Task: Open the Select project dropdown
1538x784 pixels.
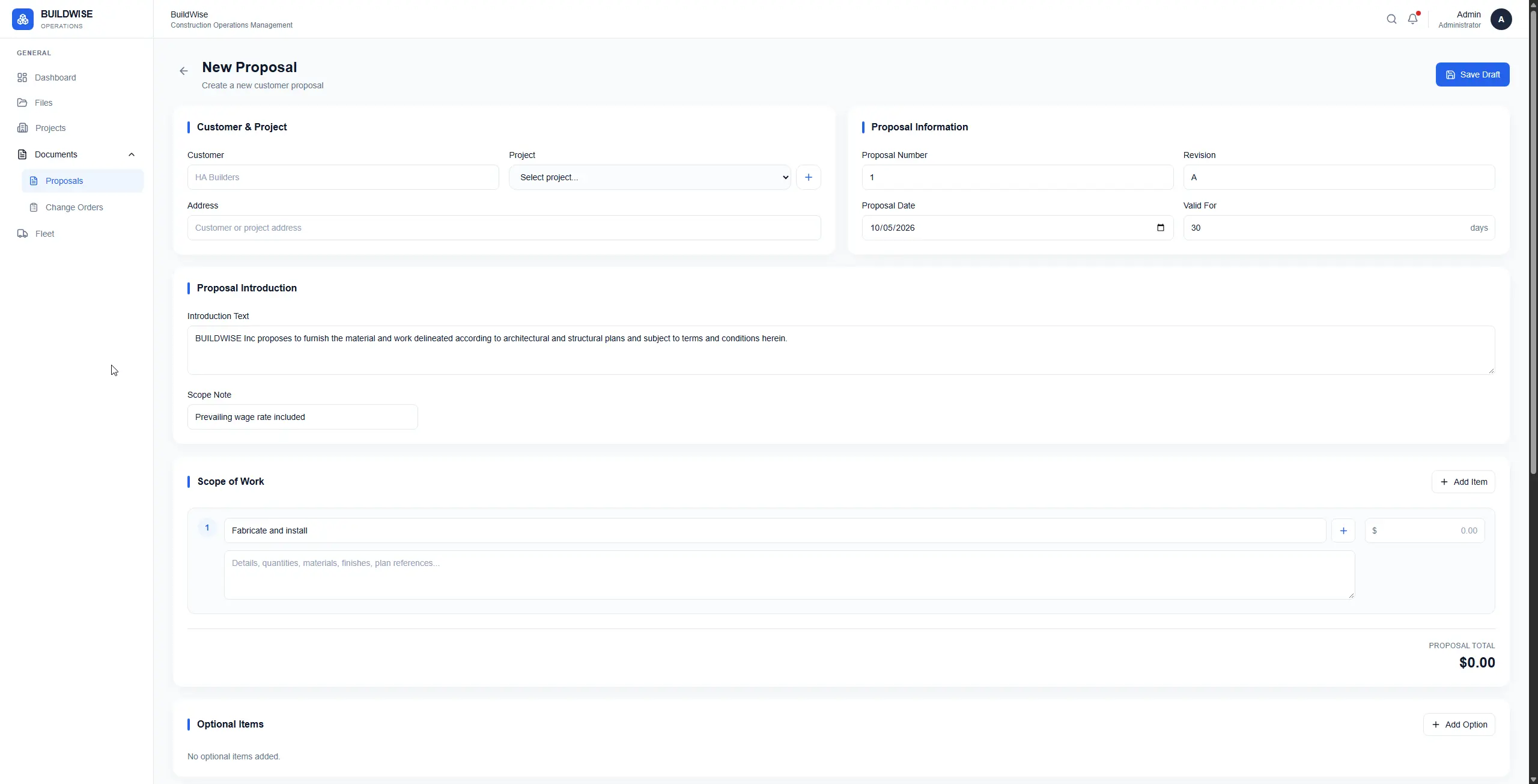Action: [650, 177]
